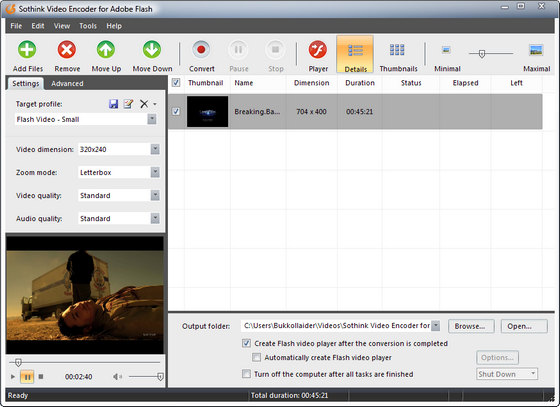The width and height of the screenshot is (560, 407).
Task: Set thumbnail size to Maximal
Action: coord(536,50)
